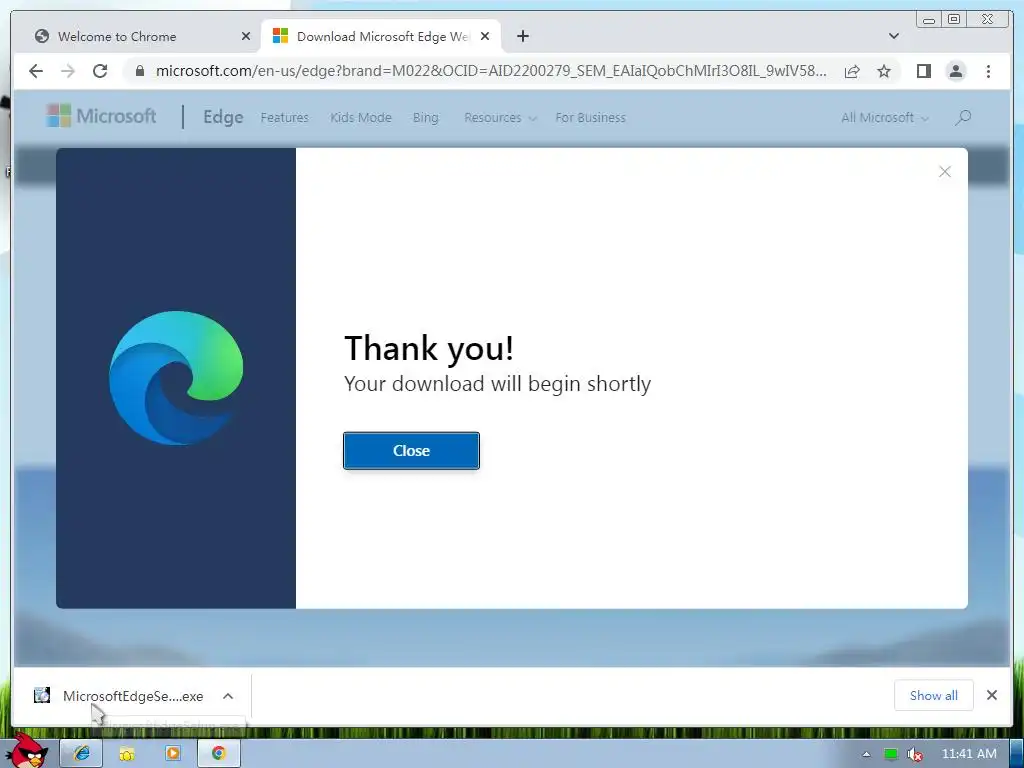This screenshot has width=1024, height=768.
Task: Open the Edge home link
Action: (x=223, y=118)
